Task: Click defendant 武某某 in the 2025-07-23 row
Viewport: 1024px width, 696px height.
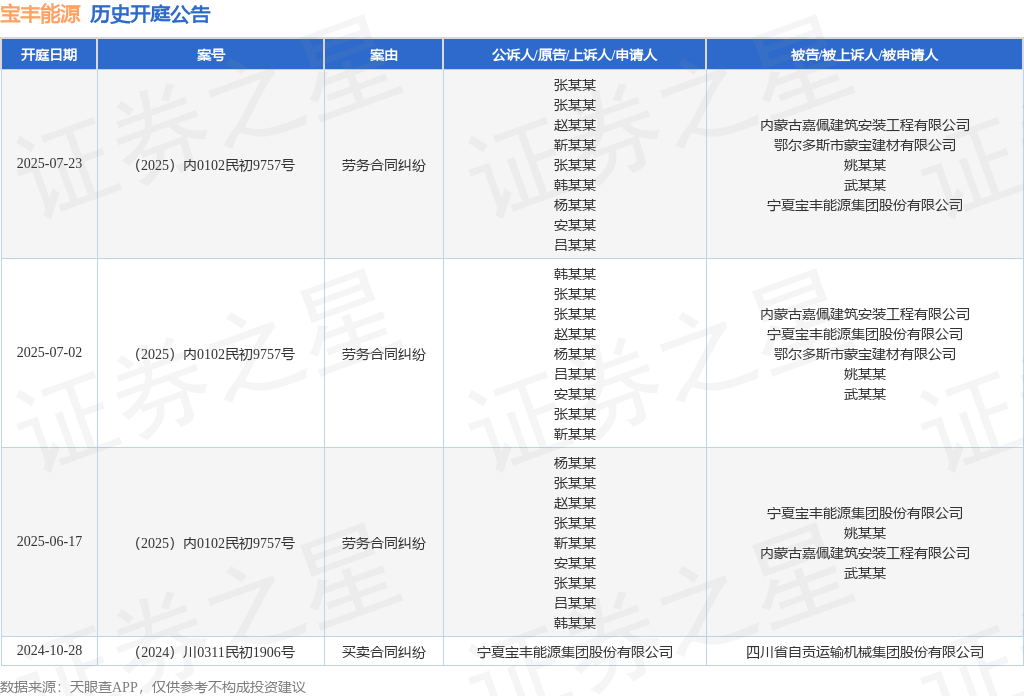Action: [865, 185]
